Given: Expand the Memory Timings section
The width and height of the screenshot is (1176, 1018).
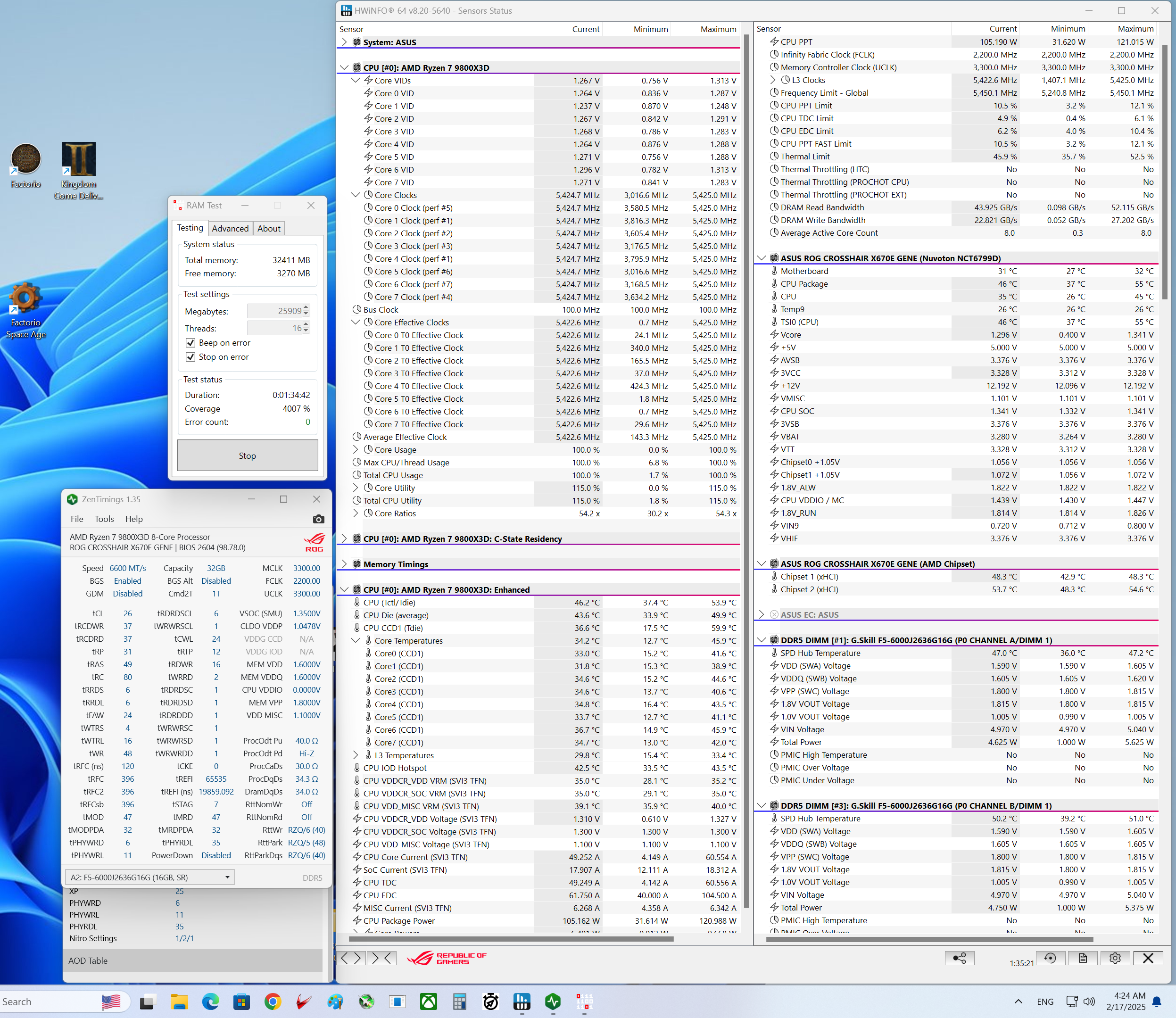Looking at the screenshot, I should [x=344, y=564].
